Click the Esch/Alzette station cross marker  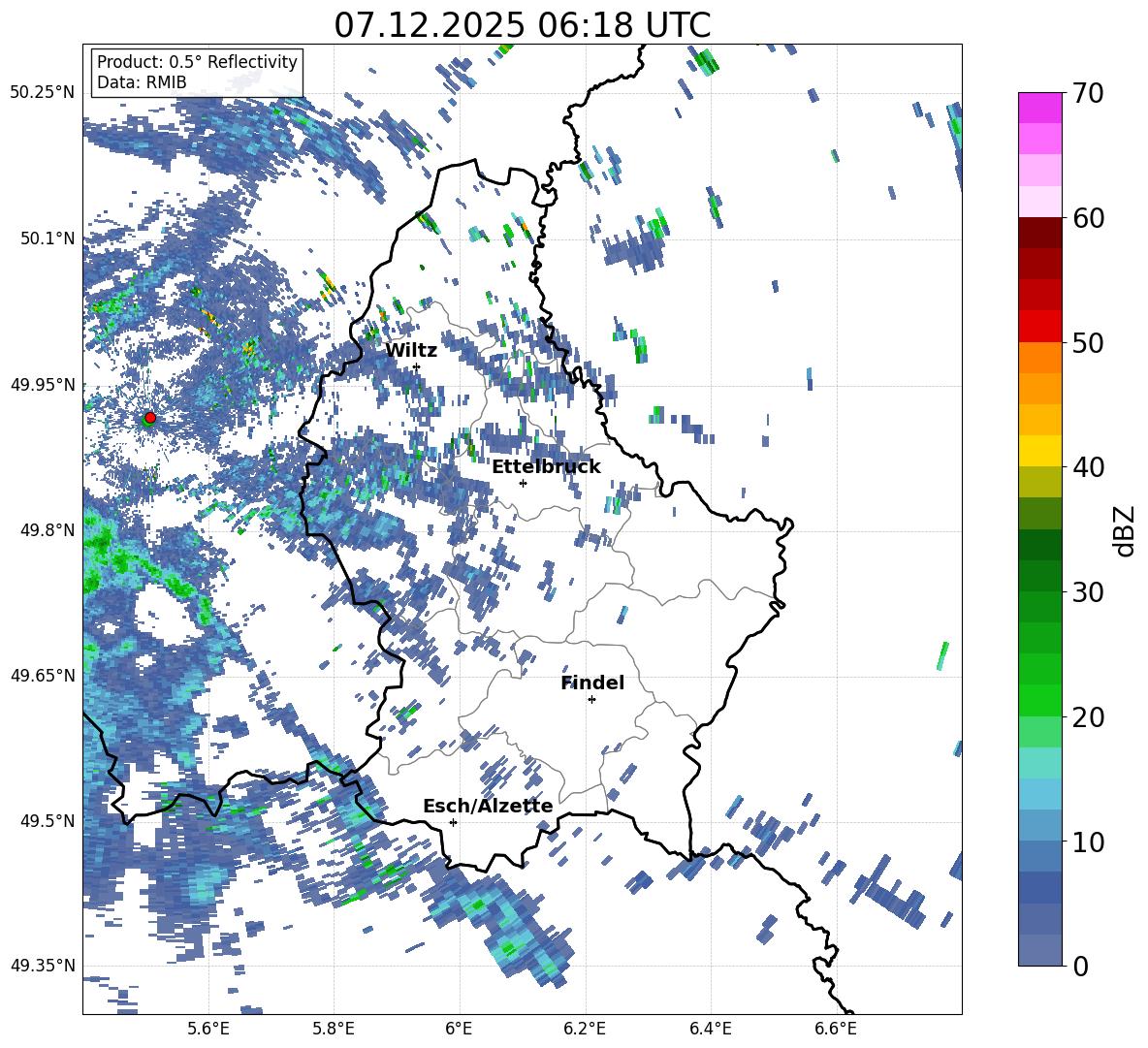(453, 822)
